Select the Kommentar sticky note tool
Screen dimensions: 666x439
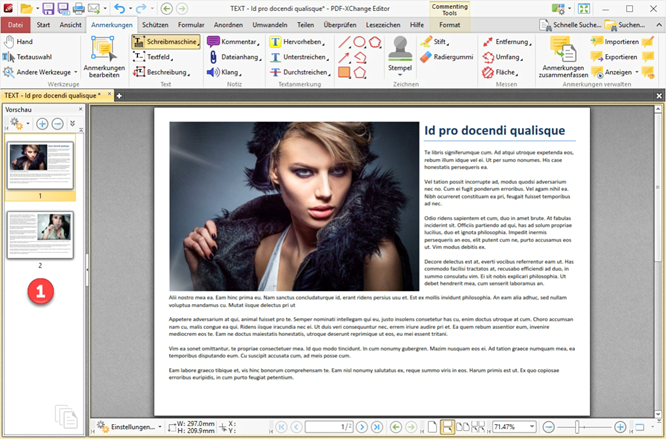point(232,42)
